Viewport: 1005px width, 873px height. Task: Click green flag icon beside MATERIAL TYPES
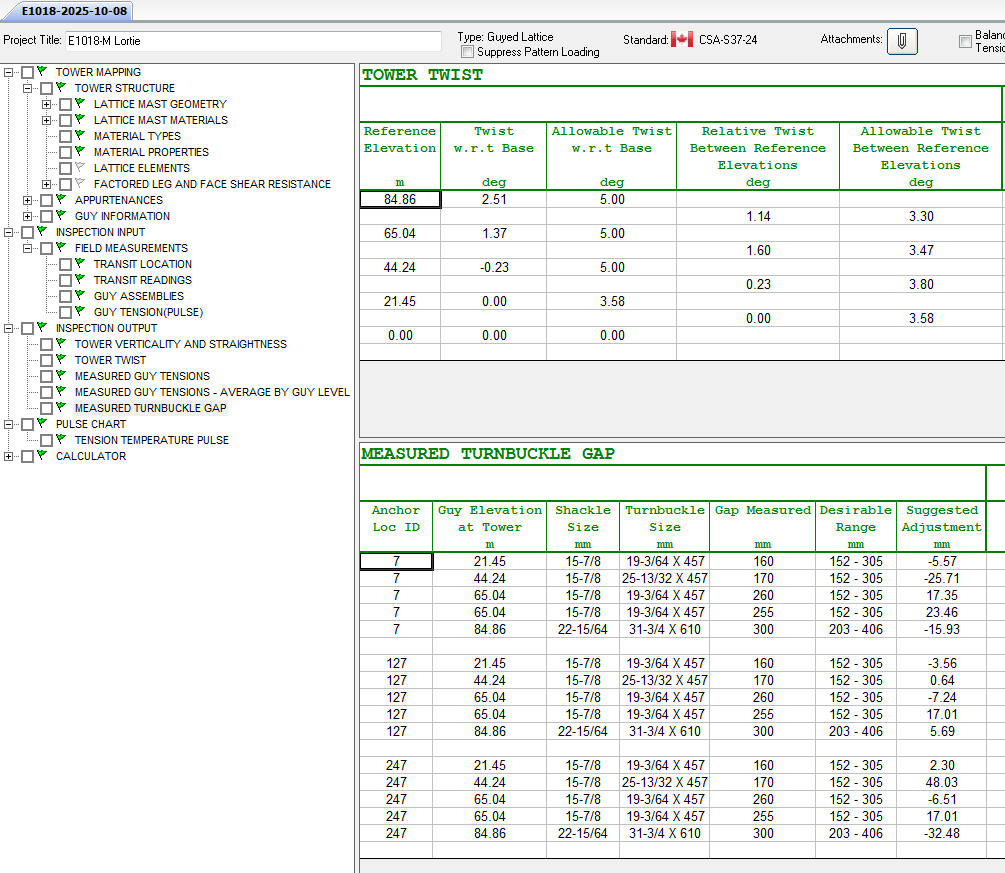[80, 135]
